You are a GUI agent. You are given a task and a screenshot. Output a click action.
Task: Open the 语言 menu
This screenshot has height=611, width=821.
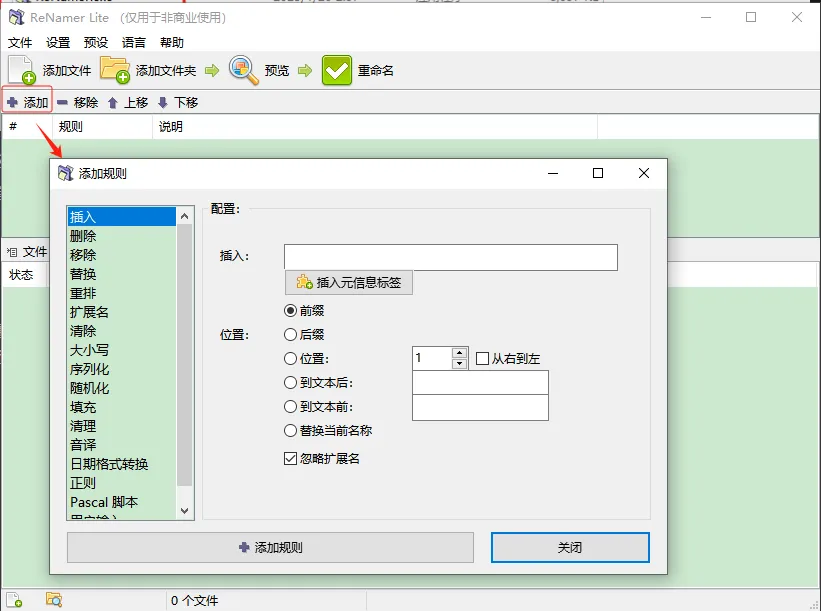point(134,42)
